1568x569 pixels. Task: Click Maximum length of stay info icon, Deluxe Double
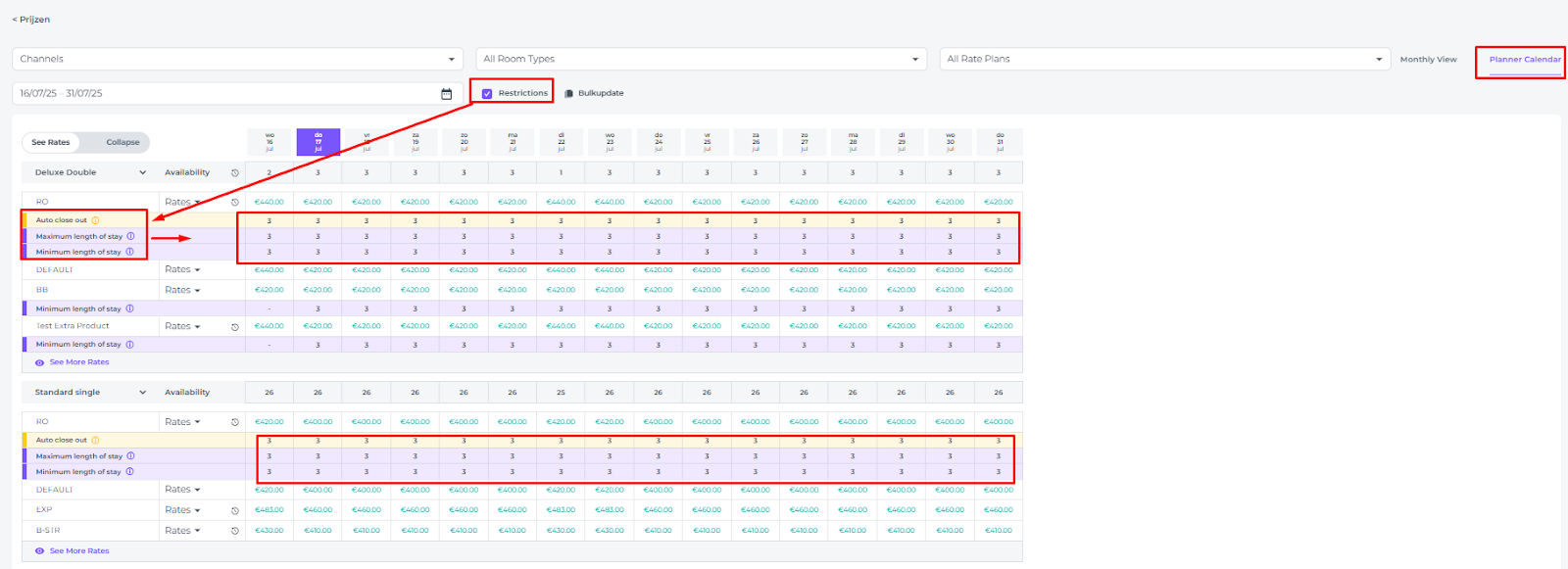pyautogui.click(x=130, y=236)
